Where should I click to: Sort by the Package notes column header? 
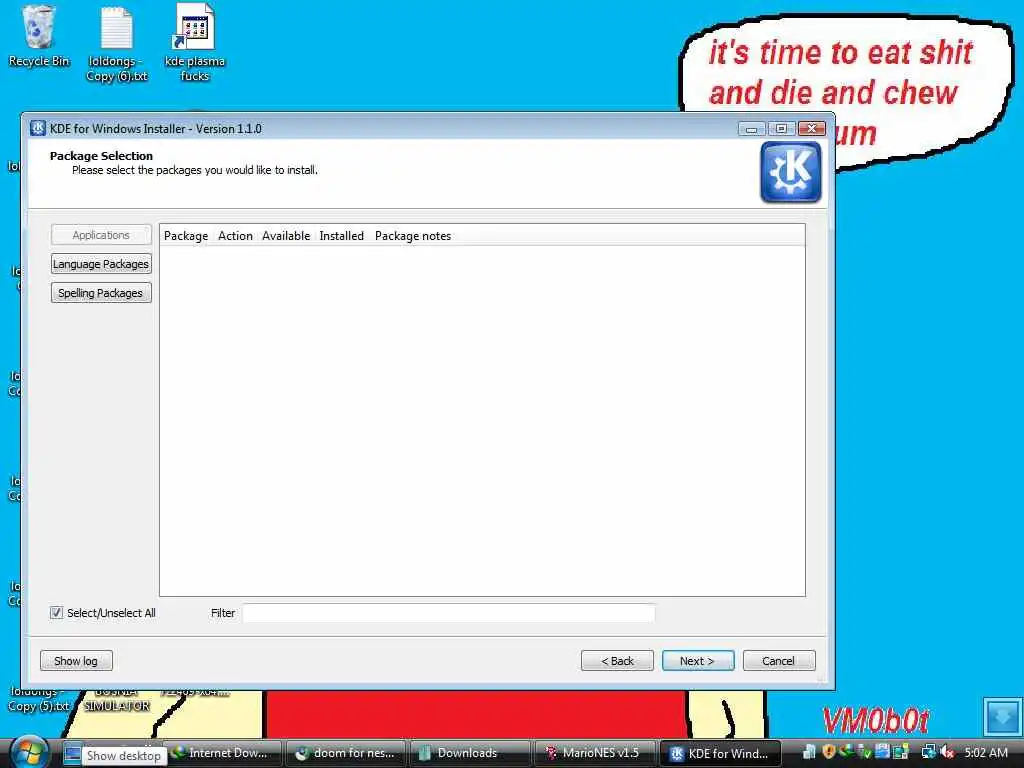(413, 236)
